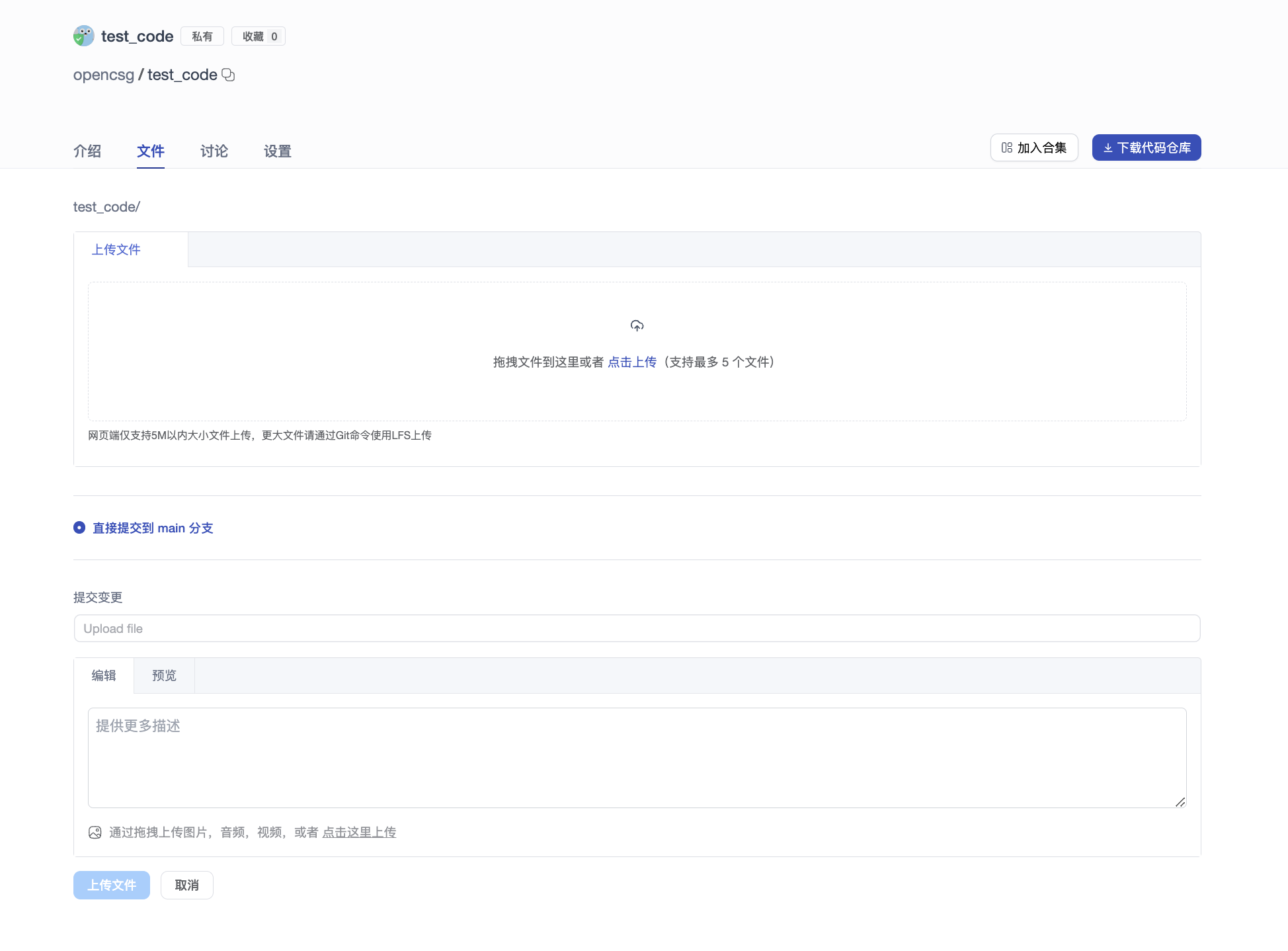
Task: Open the 设置 tab
Action: click(277, 151)
